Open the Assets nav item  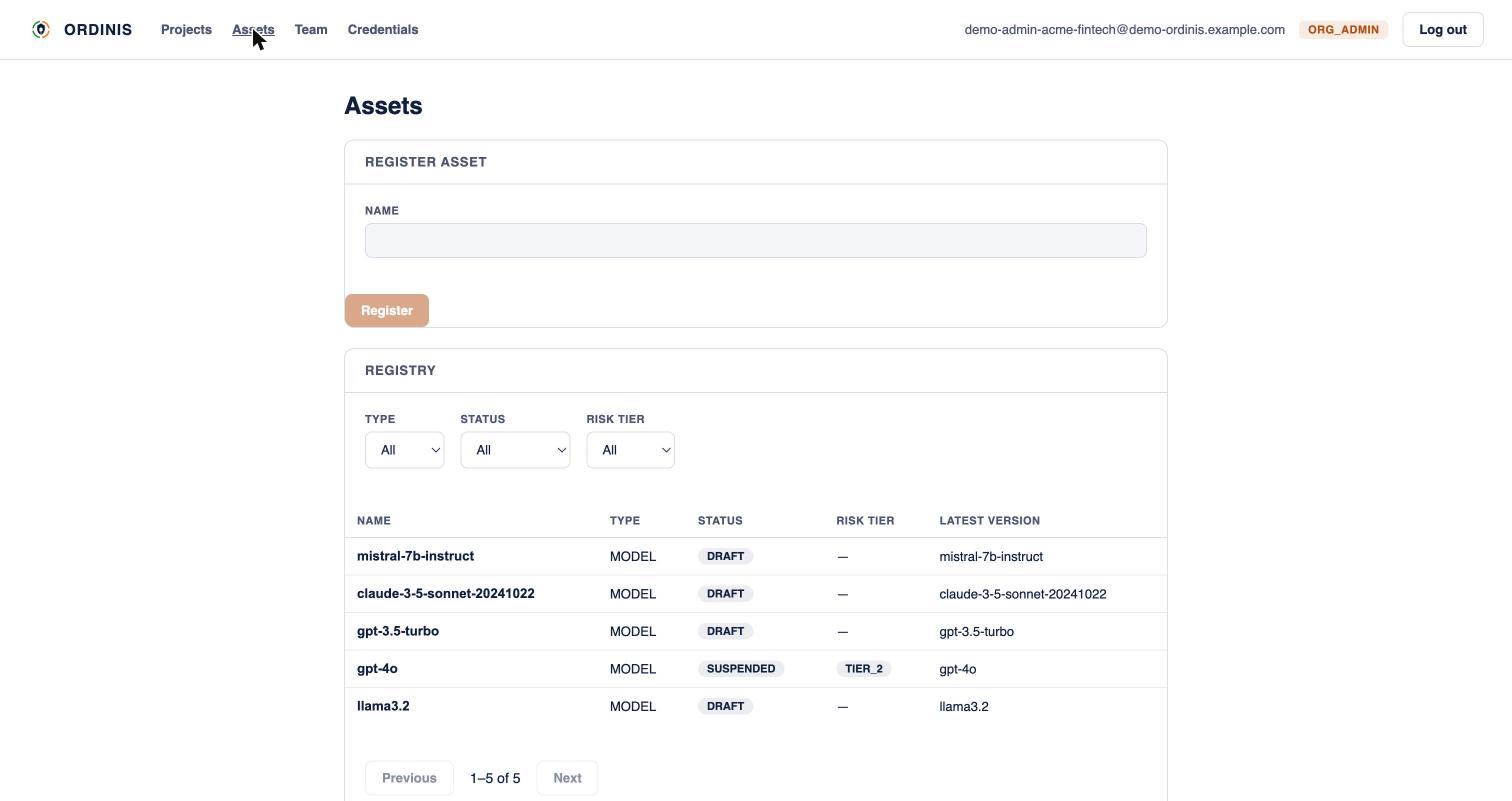pyautogui.click(x=253, y=30)
